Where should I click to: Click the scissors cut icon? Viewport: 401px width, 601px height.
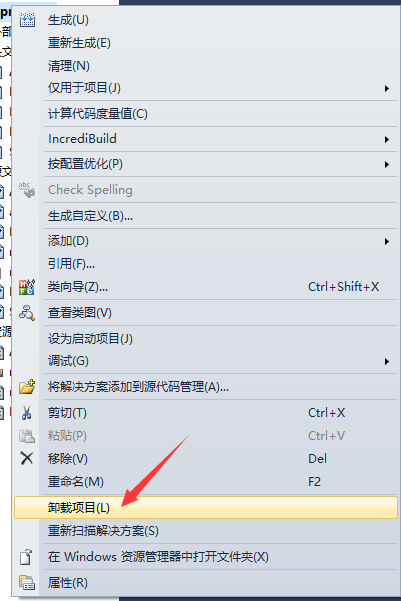pos(27,413)
